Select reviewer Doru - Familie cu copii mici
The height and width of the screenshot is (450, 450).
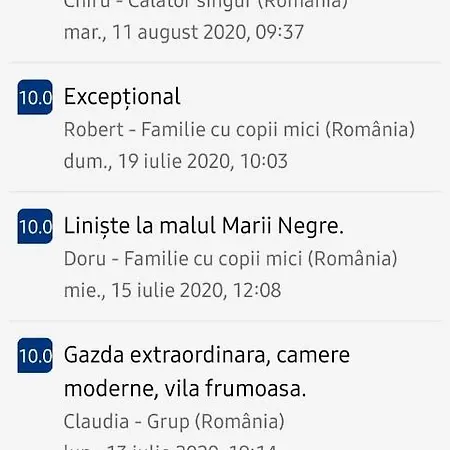[231, 258]
